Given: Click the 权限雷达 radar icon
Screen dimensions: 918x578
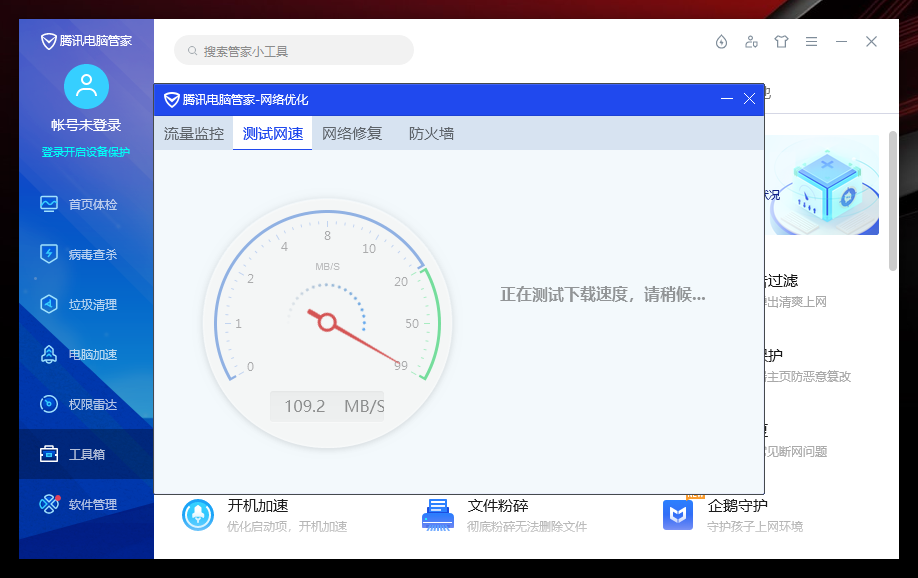Looking at the screenshot, I should pos(49,404).
